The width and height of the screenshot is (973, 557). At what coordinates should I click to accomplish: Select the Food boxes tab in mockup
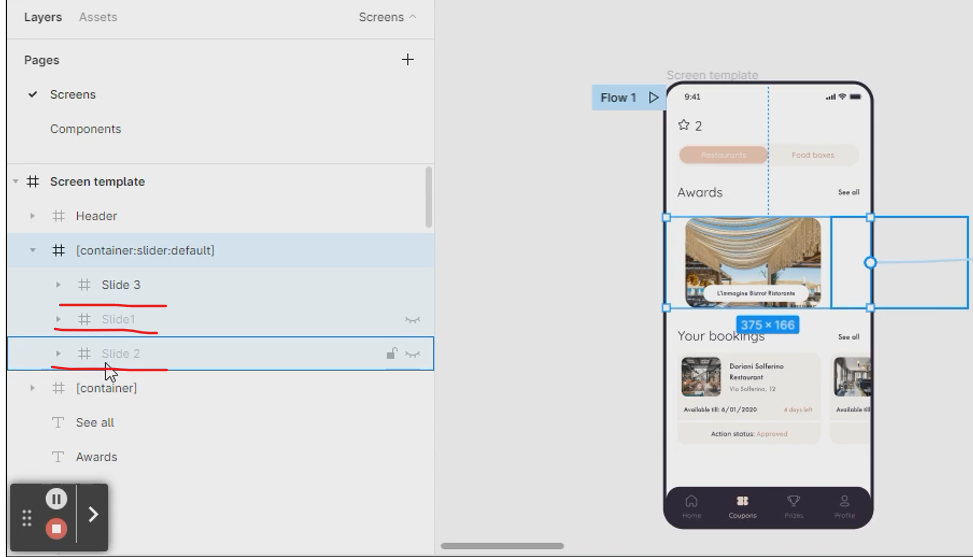(813, 155)
